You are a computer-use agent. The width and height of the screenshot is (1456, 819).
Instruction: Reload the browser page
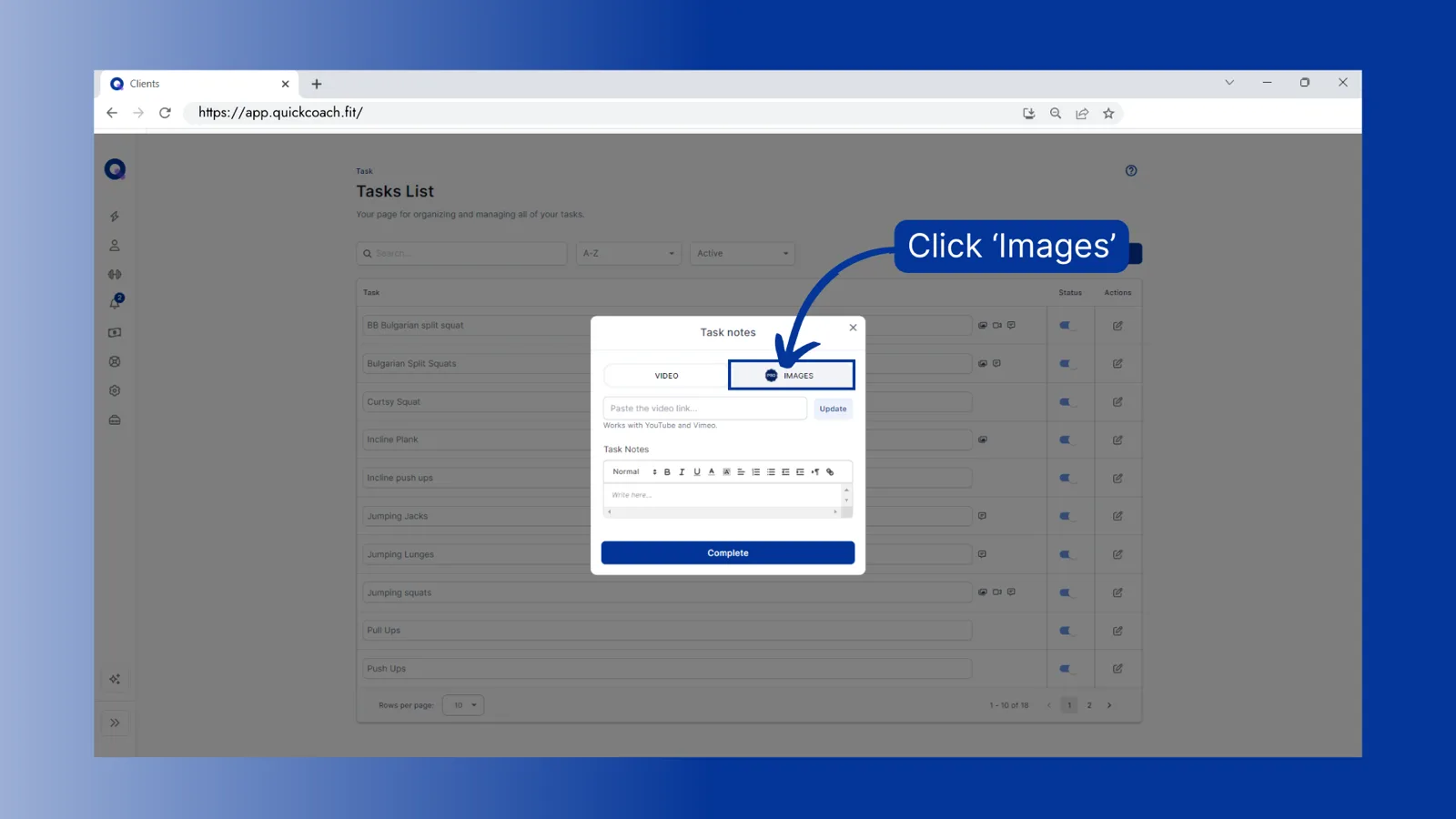165,113
